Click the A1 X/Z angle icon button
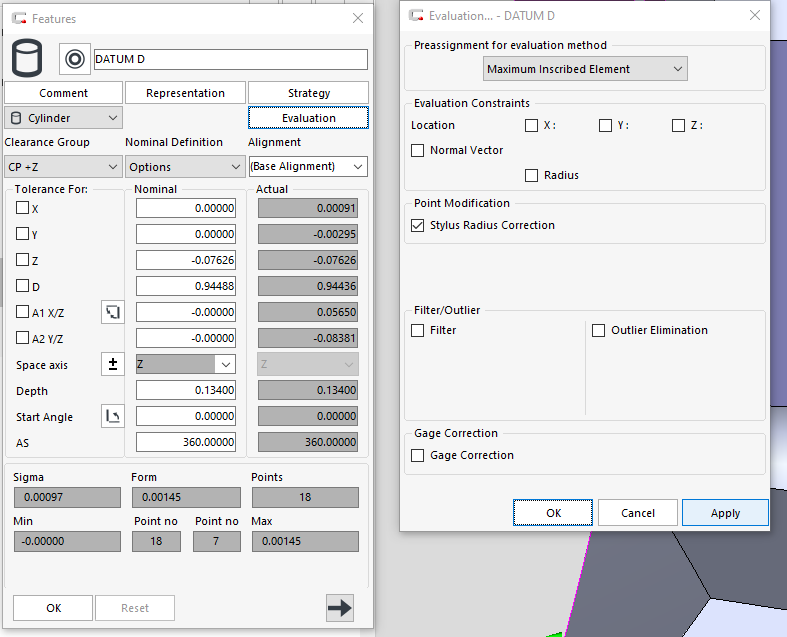The width and height of the screenshot is (787, 637). 112,312
